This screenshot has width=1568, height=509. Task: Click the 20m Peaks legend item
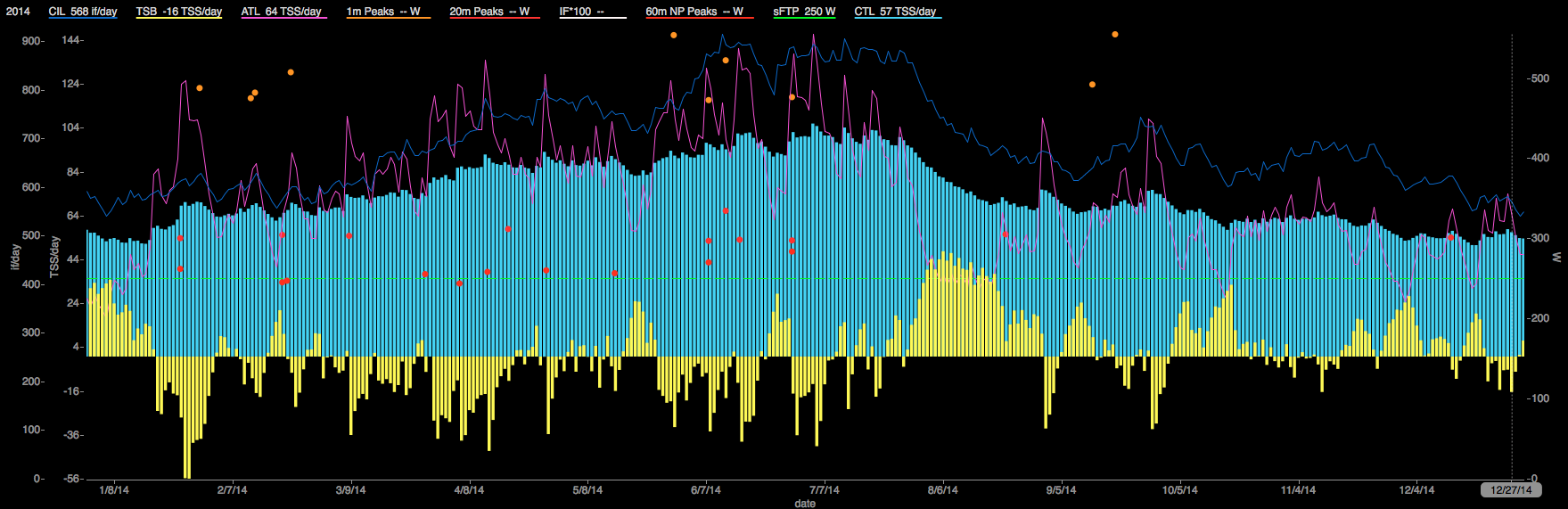click(489, 12)
